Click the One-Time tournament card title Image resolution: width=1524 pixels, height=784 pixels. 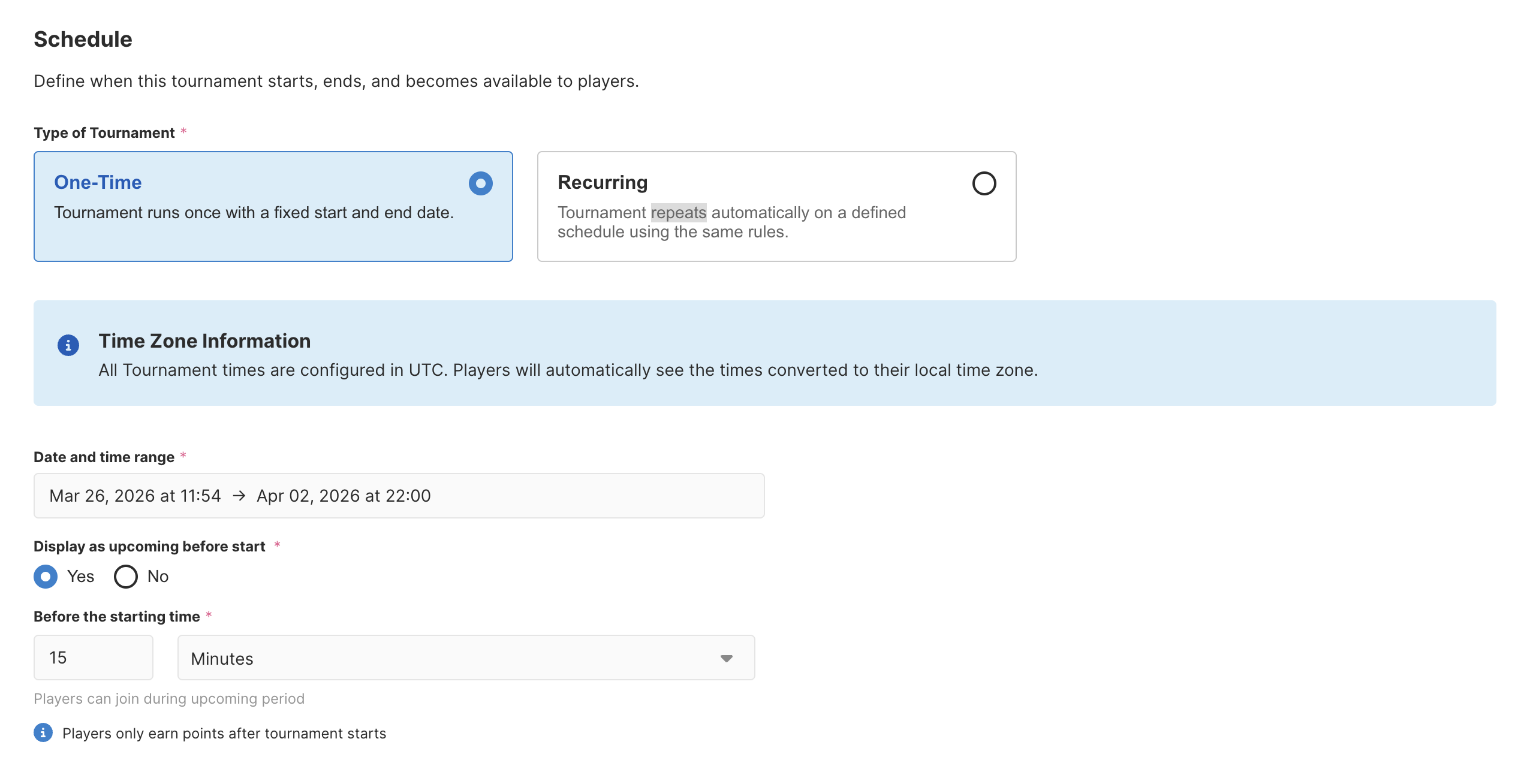(x=98, y=182)
